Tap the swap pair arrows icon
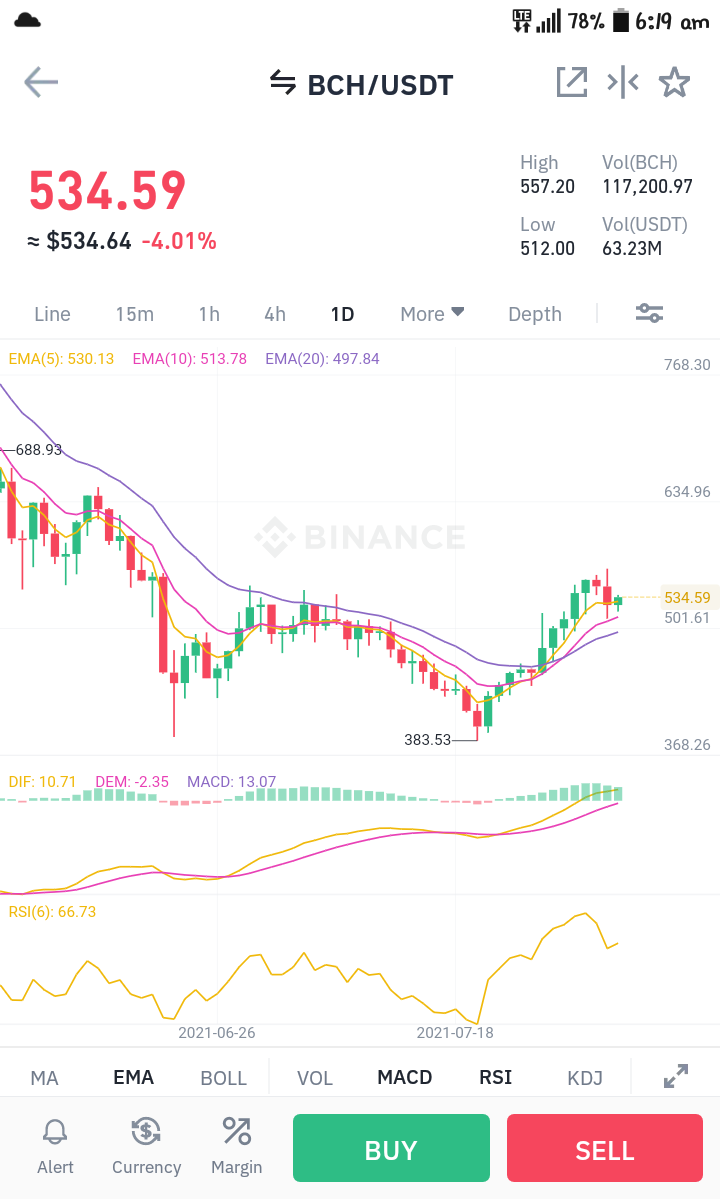This screenshot has height=1199, width=720. 283,83
